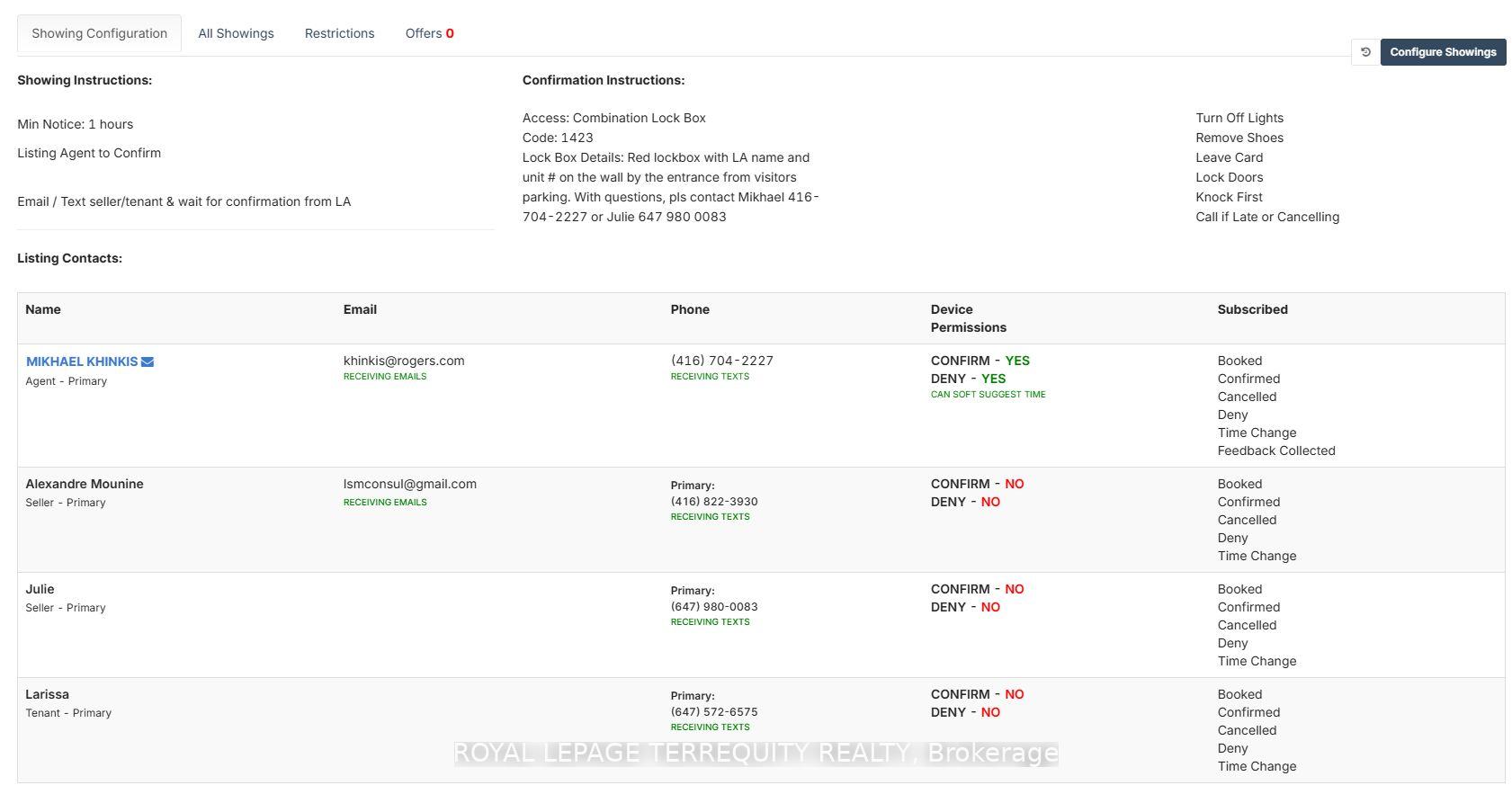Switch to the All Showings tab
The height and width of the screenshot is (812, 1512).
coord(236,33)
